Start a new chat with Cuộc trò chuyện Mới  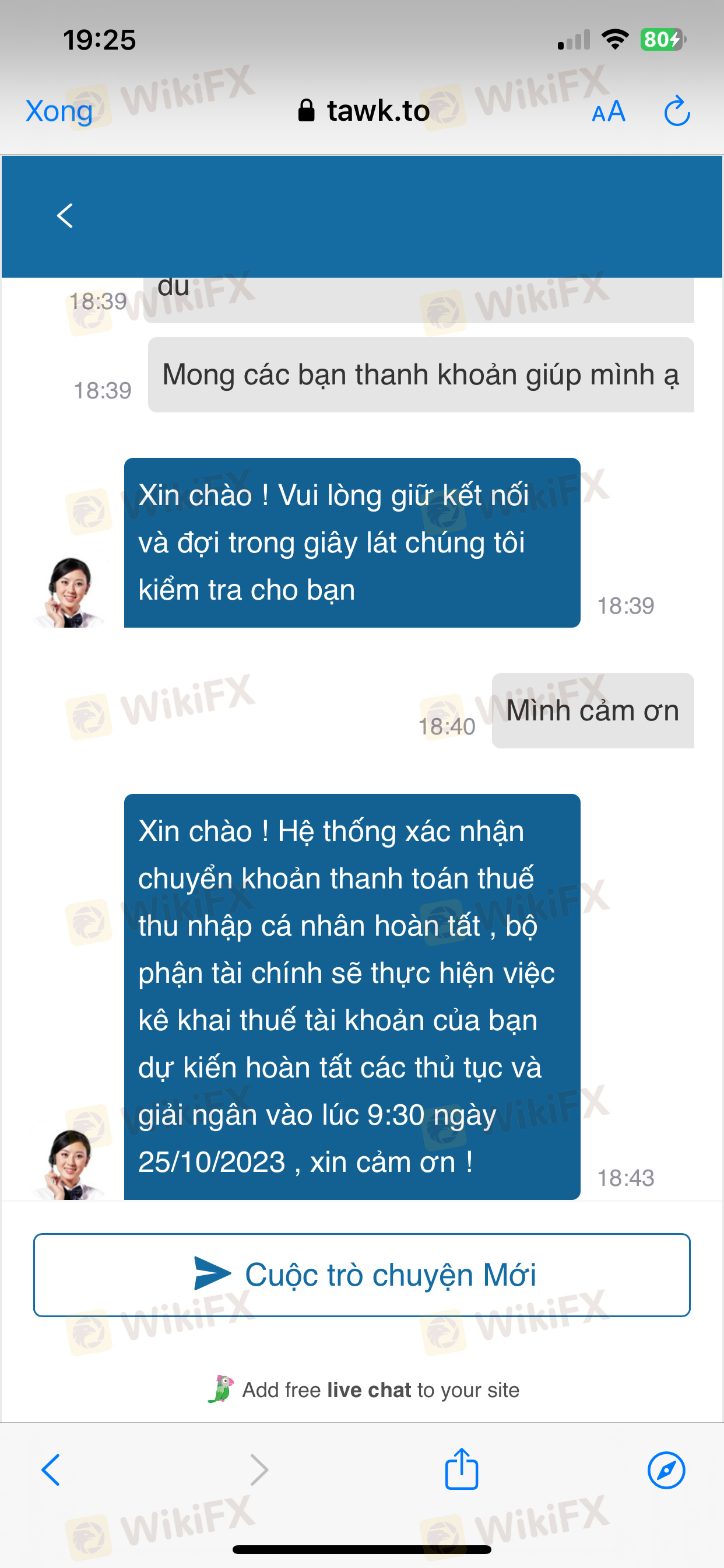pyautogui.click(x=362, y=1275)
